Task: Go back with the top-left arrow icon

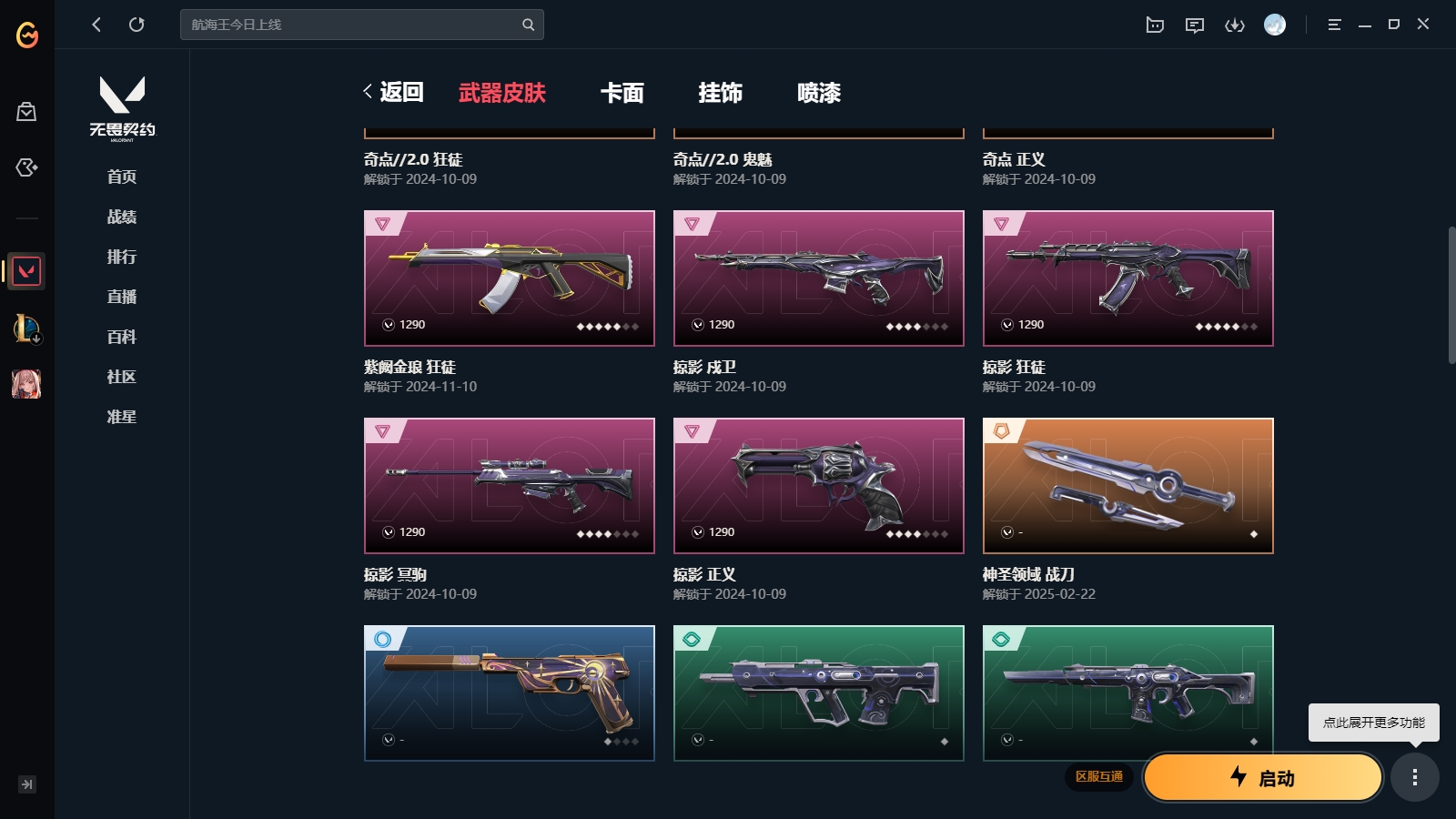Action: click(96, 25)
